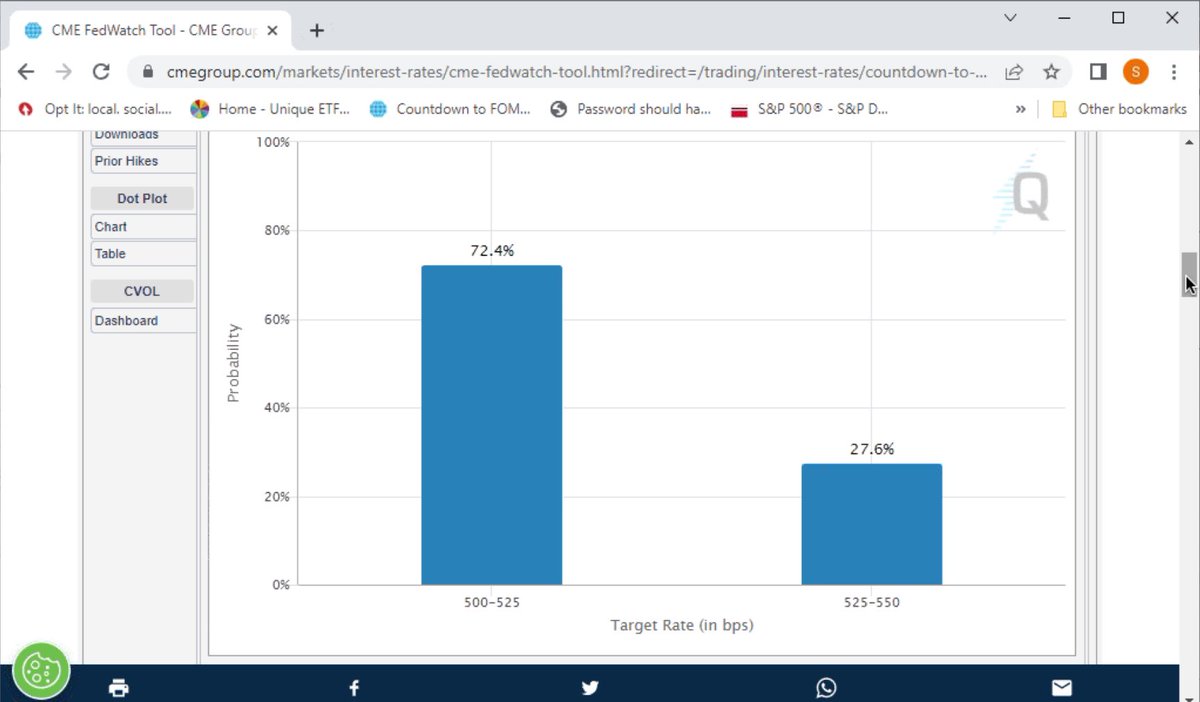The height and width of the screenshot is (702, 1200).
Task: Click the 72.4% bar label
Action: coord(492,251)
